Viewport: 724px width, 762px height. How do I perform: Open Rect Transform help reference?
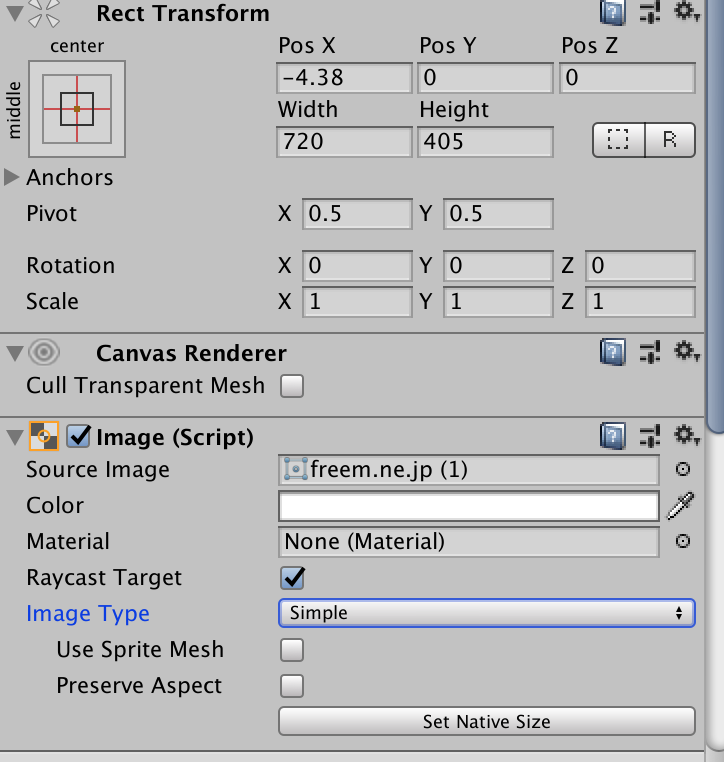click(613, 13)
